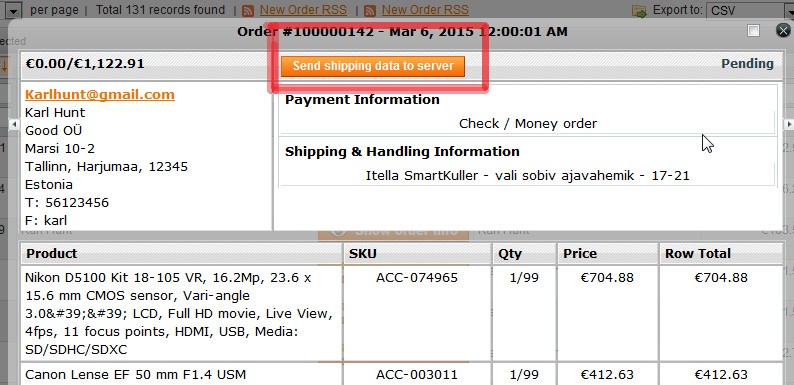Select SKU ACC-003011 in the Canon Lense row
Screen dimensions: 794x385
point(417,375)
